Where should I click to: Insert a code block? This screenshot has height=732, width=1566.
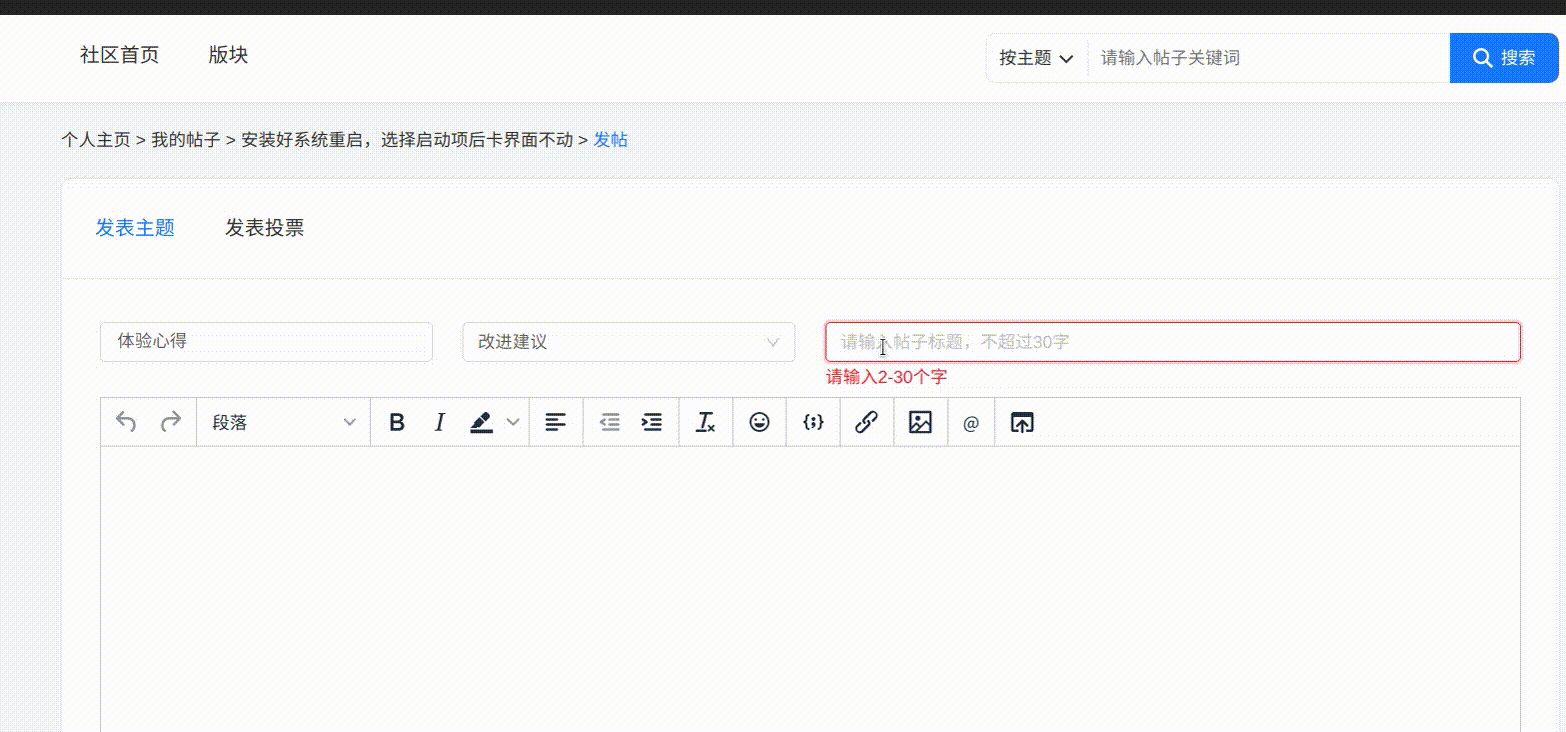[x=814, y=422]
